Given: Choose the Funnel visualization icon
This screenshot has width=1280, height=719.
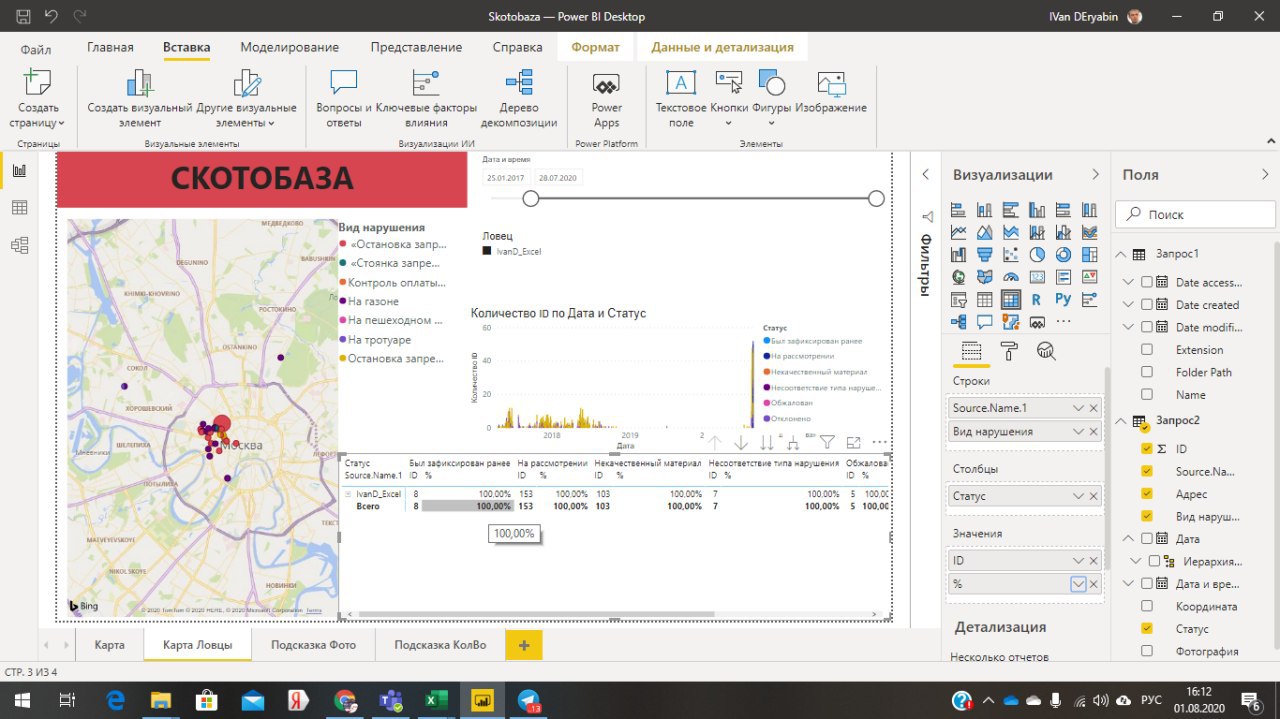Looking at the screenshot, I should 985,254.
